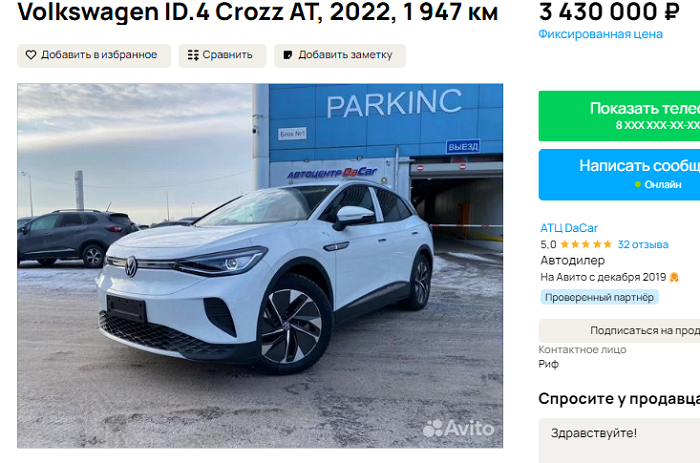Click the Фиксированная цена link
This screenshot has height=463, width=700.
(600, 34)
